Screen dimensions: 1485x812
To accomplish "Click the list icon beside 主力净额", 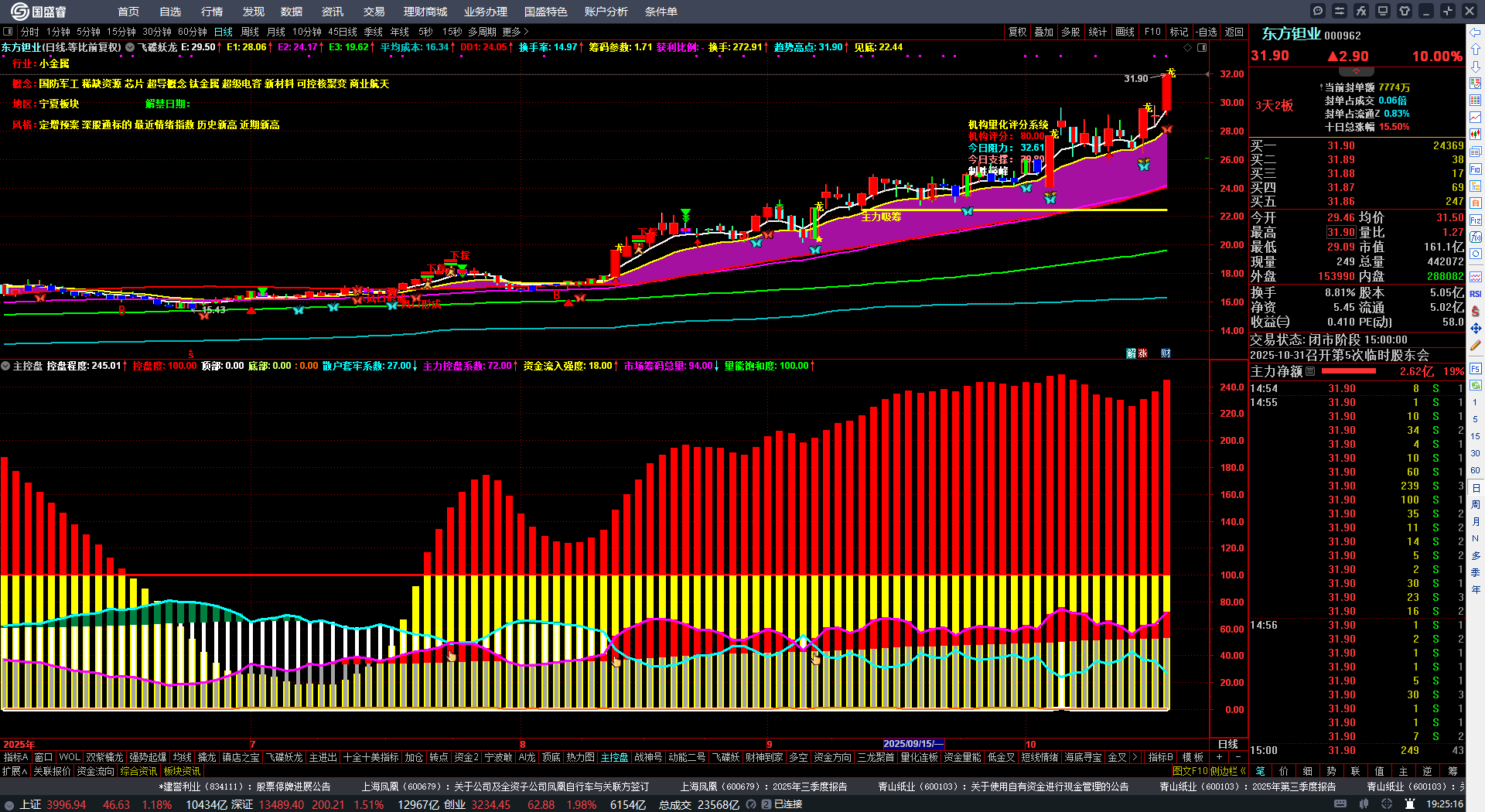I will coord(1310,371).
